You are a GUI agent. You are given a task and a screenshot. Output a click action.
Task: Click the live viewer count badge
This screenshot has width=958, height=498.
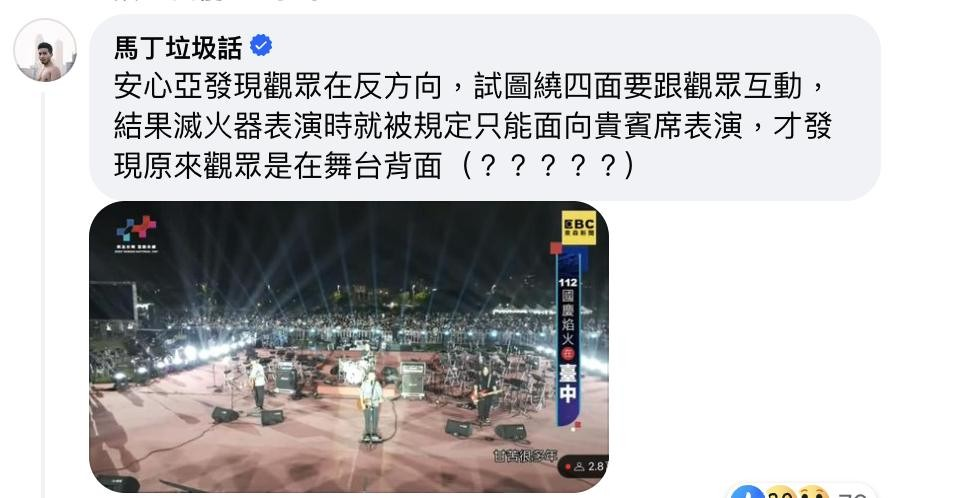[x=583, y=467]
